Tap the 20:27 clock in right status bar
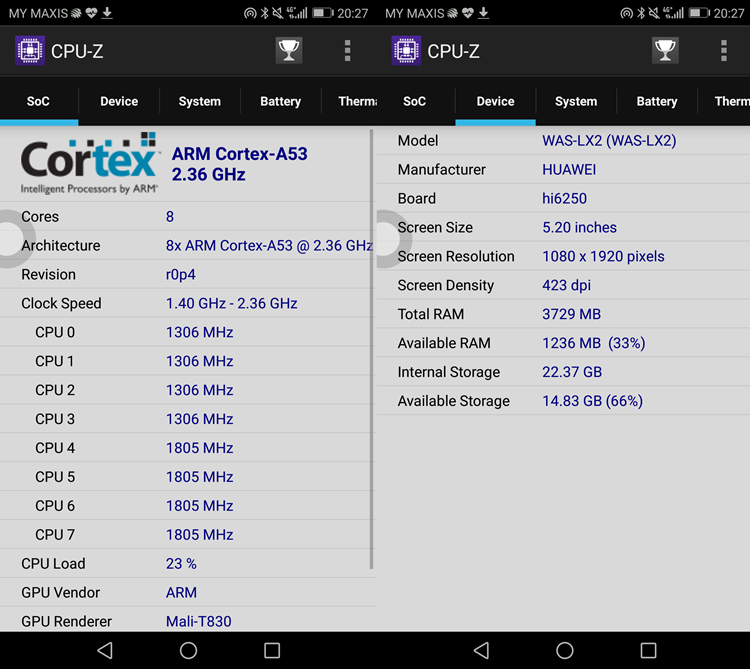 point(729,13)
